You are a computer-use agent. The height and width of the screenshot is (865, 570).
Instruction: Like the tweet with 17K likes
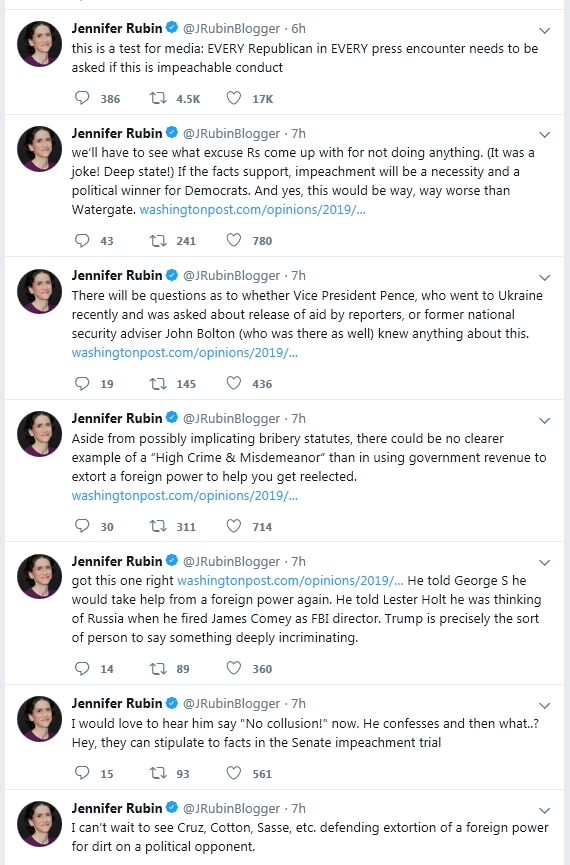(234, 98)
